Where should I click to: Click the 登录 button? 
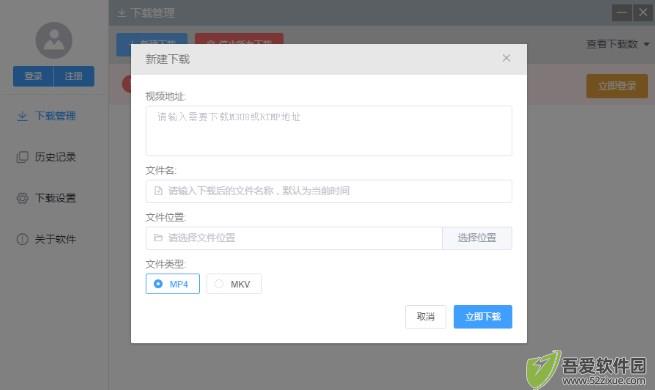pos(33,76)
